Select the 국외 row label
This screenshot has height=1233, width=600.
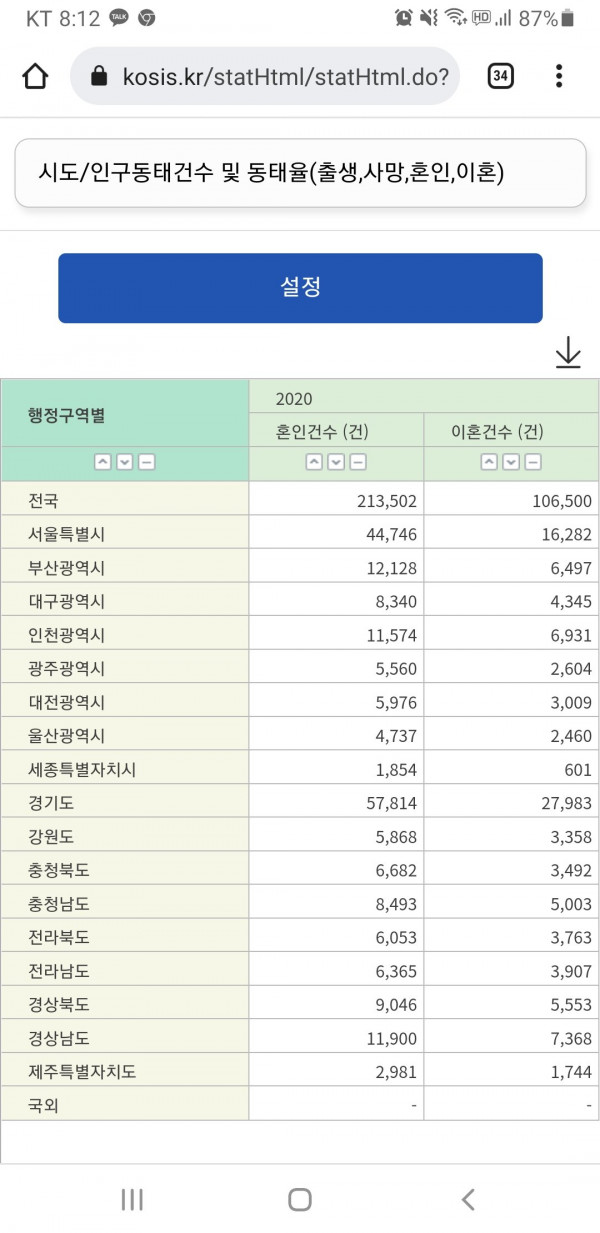(125, 1104)
